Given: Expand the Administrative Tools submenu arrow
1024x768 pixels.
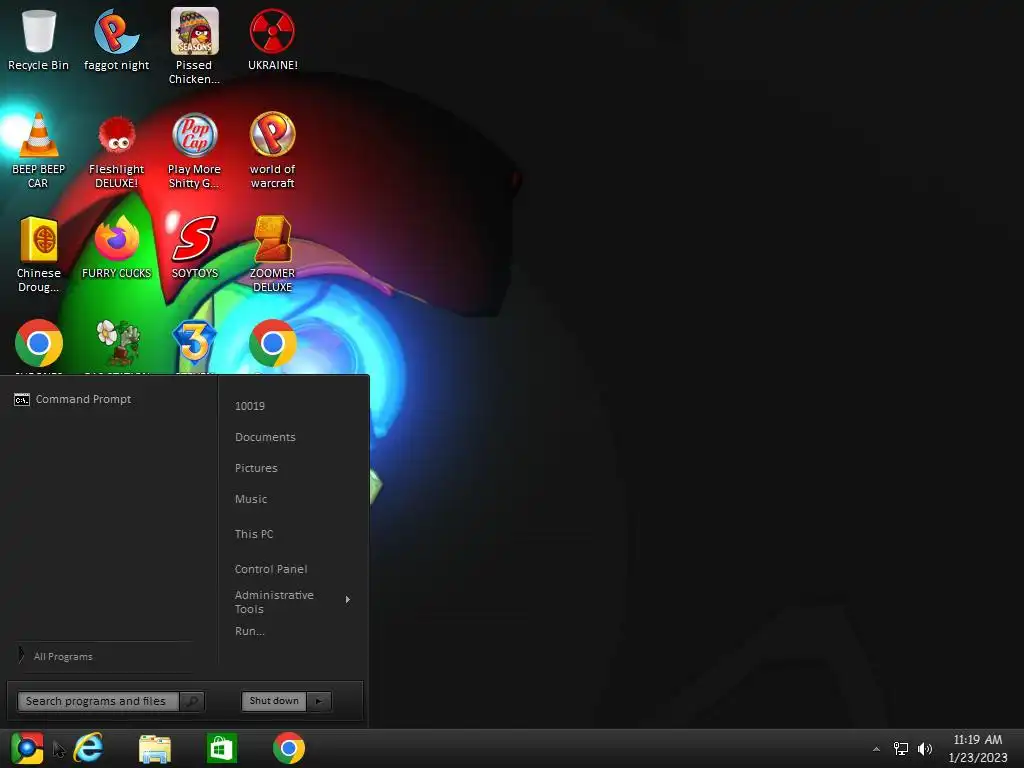Looking at the screenshot, I should (x=347, y=600).
